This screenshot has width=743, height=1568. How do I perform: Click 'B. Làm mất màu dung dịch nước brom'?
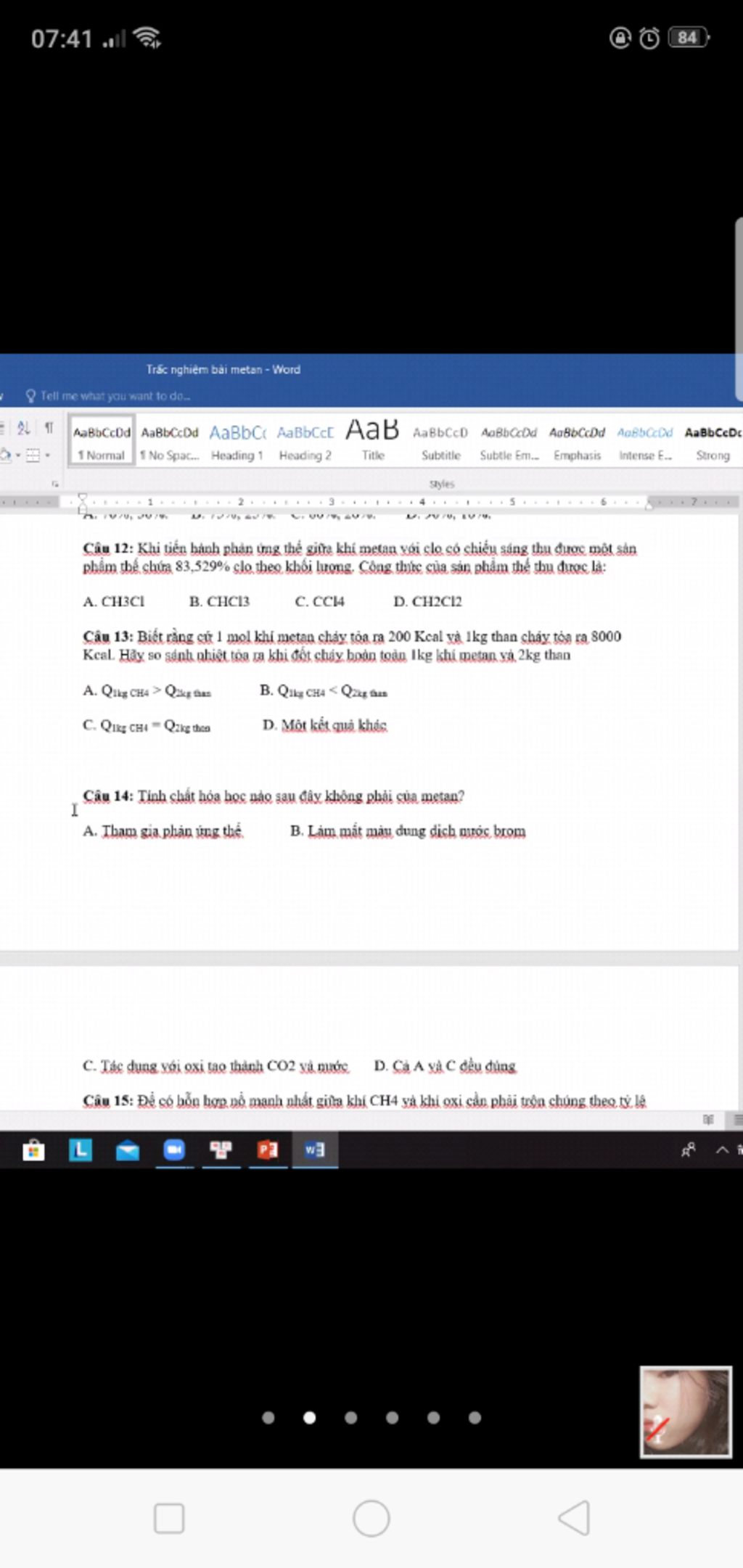(408, 830)
